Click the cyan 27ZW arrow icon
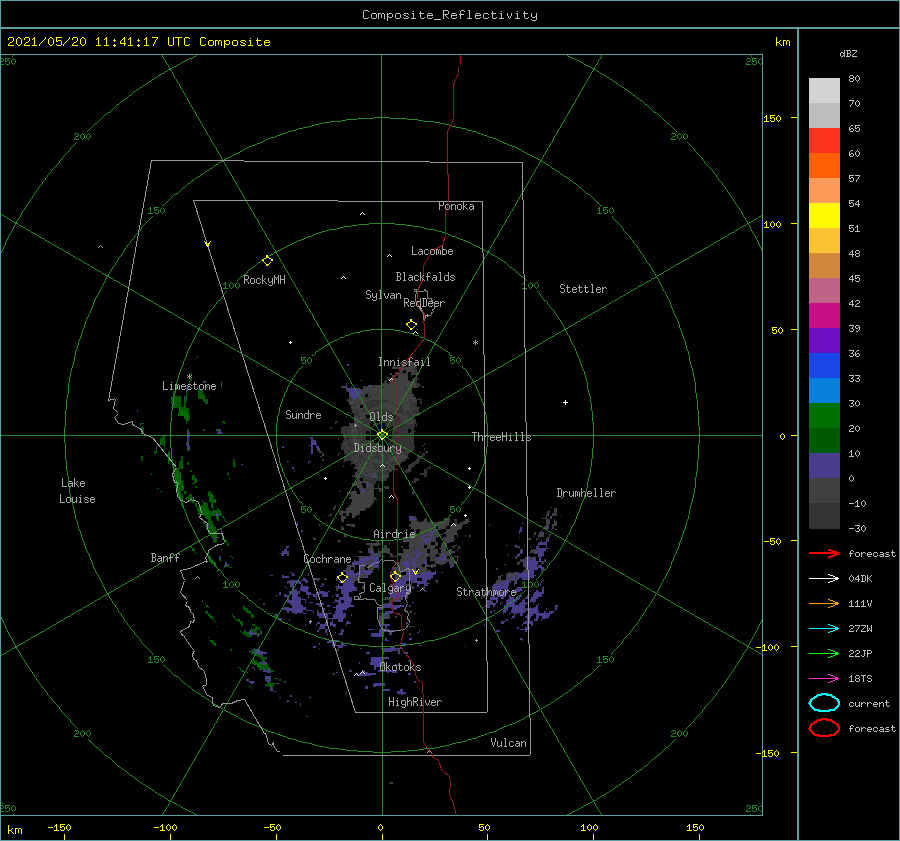The image size is (900, 841). click(x=824, y=629)
